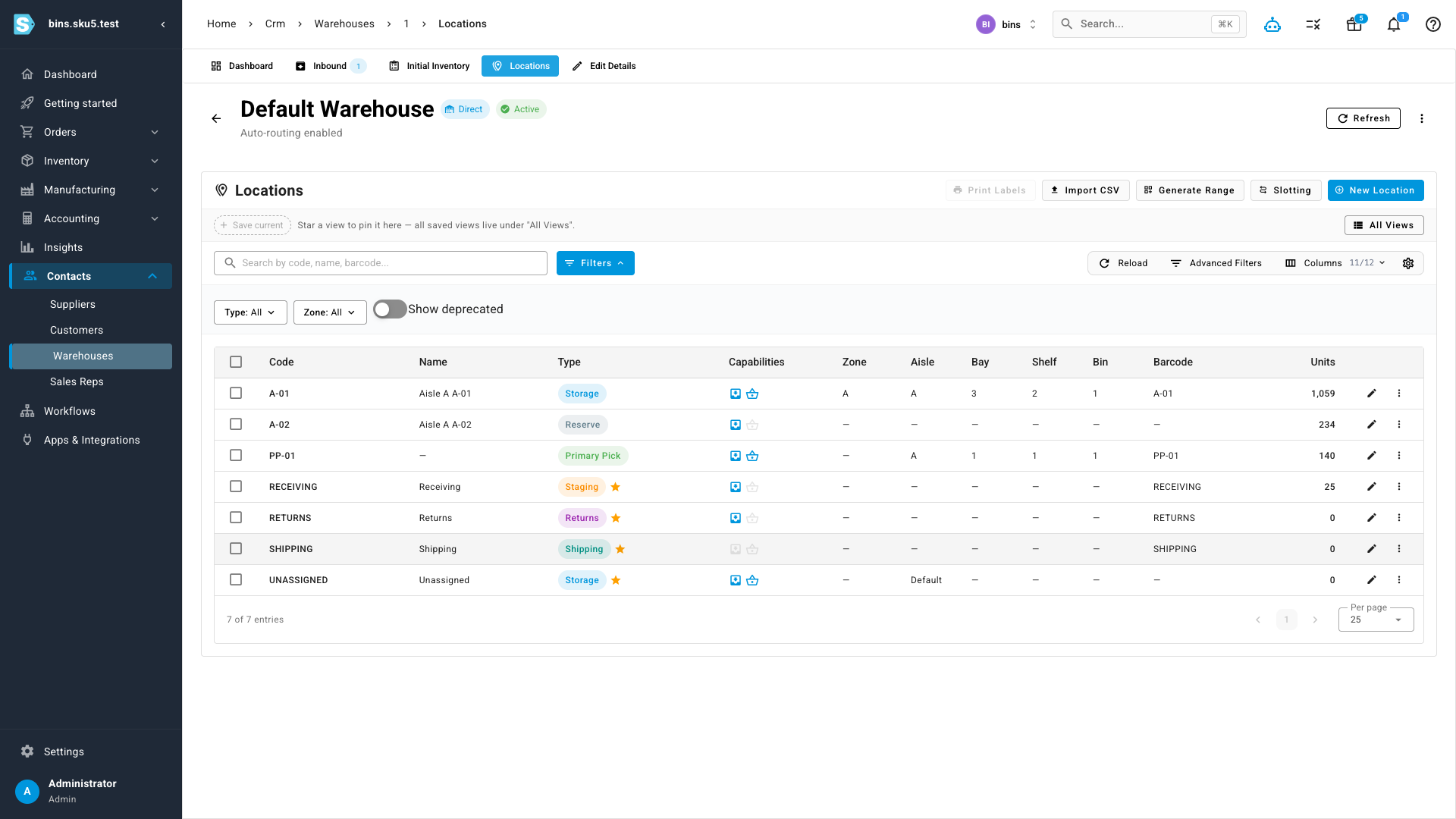1456x819 pixels.
Task: Expand the Orders sidebar menu
Action: pyautogui.click(x=91, y=132)
